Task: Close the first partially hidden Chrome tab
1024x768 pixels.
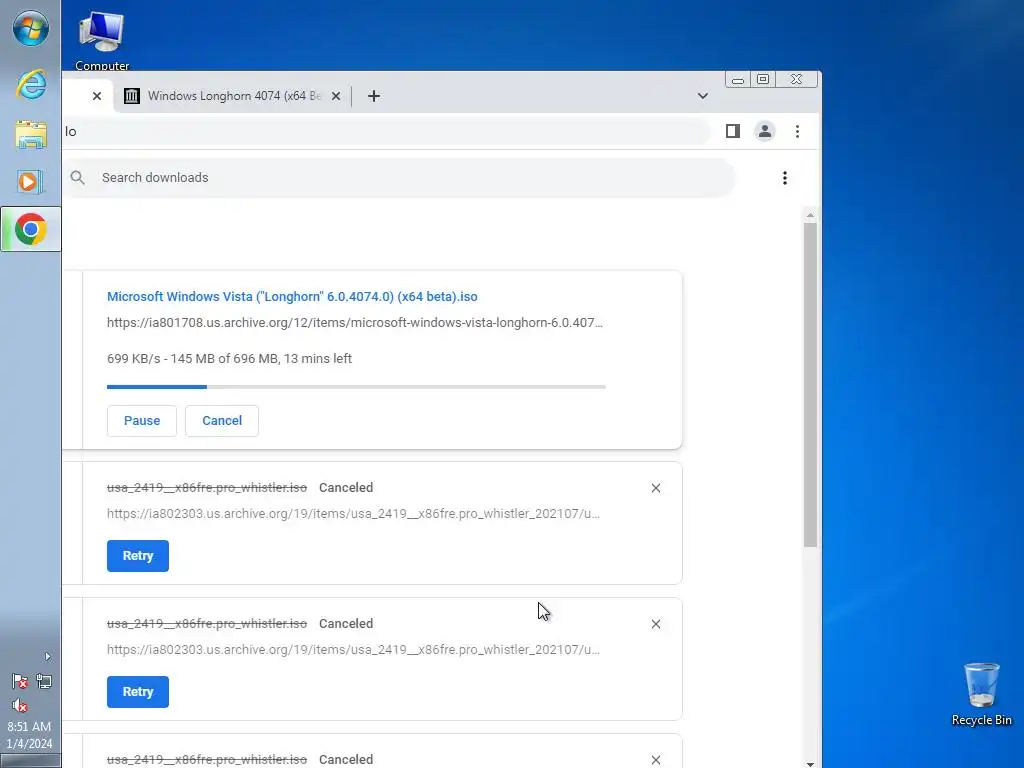Action: 97,96
